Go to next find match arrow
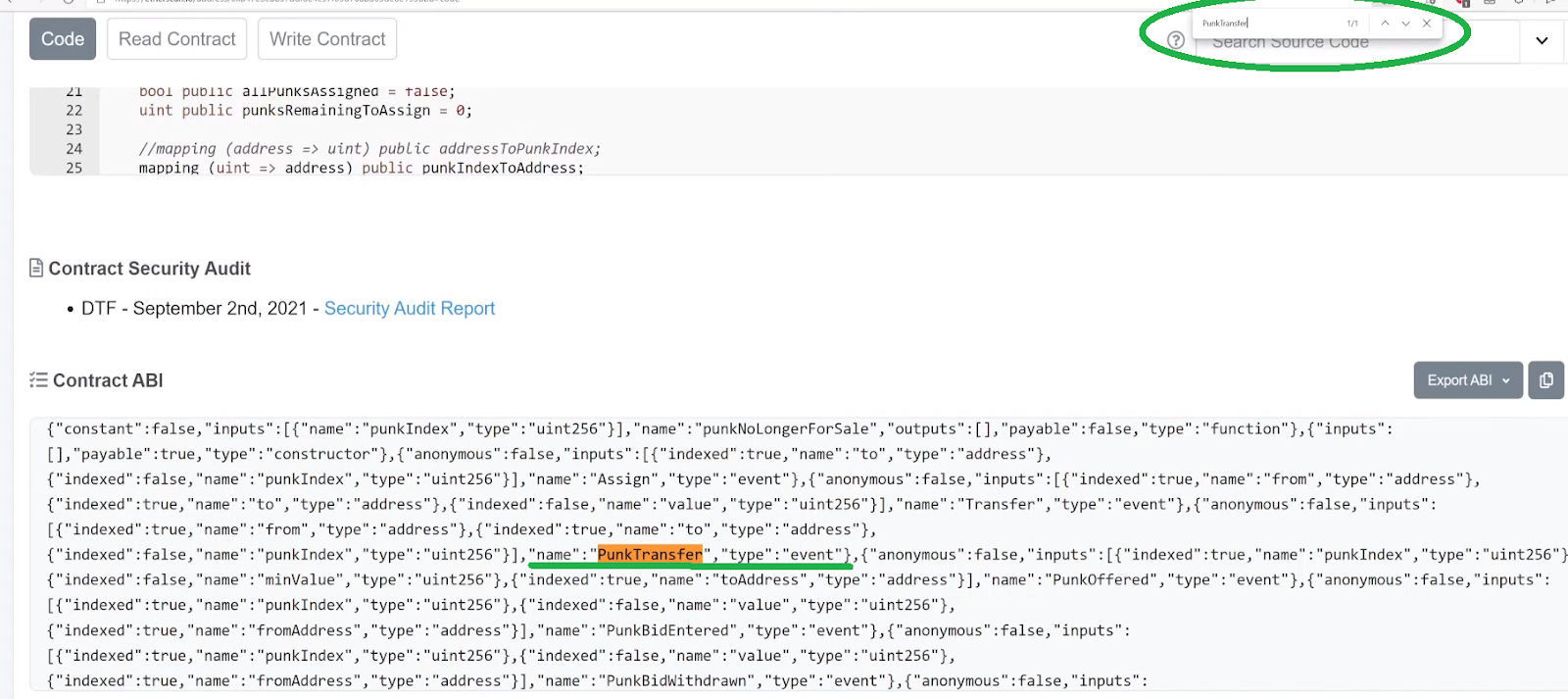Image resolution: width=1568 pixels, height=699 pixels. [x=1405, y=23]
